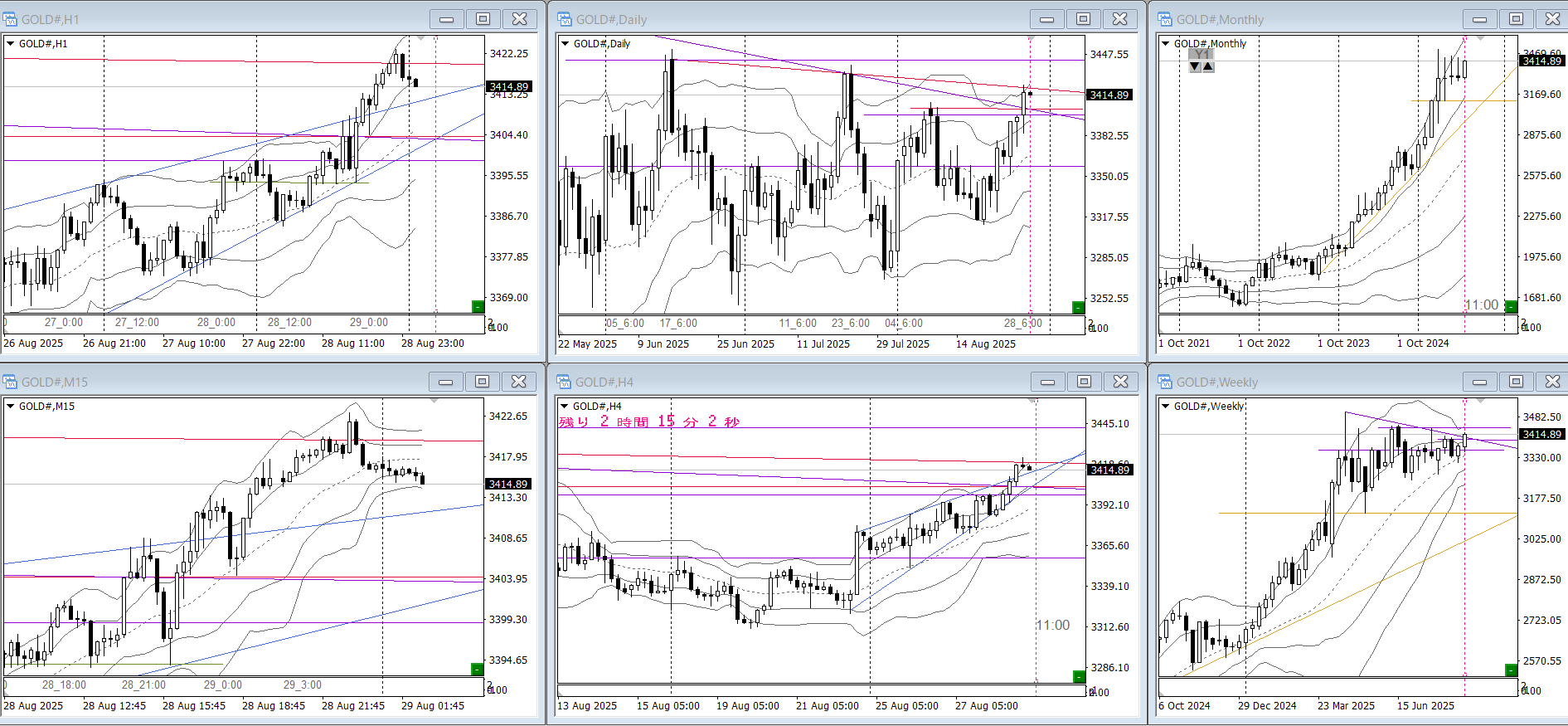Click the up arrow under Y1 label
Image resolution: width=1568 pixels, height=726 pixels.
coord(1208,66)
